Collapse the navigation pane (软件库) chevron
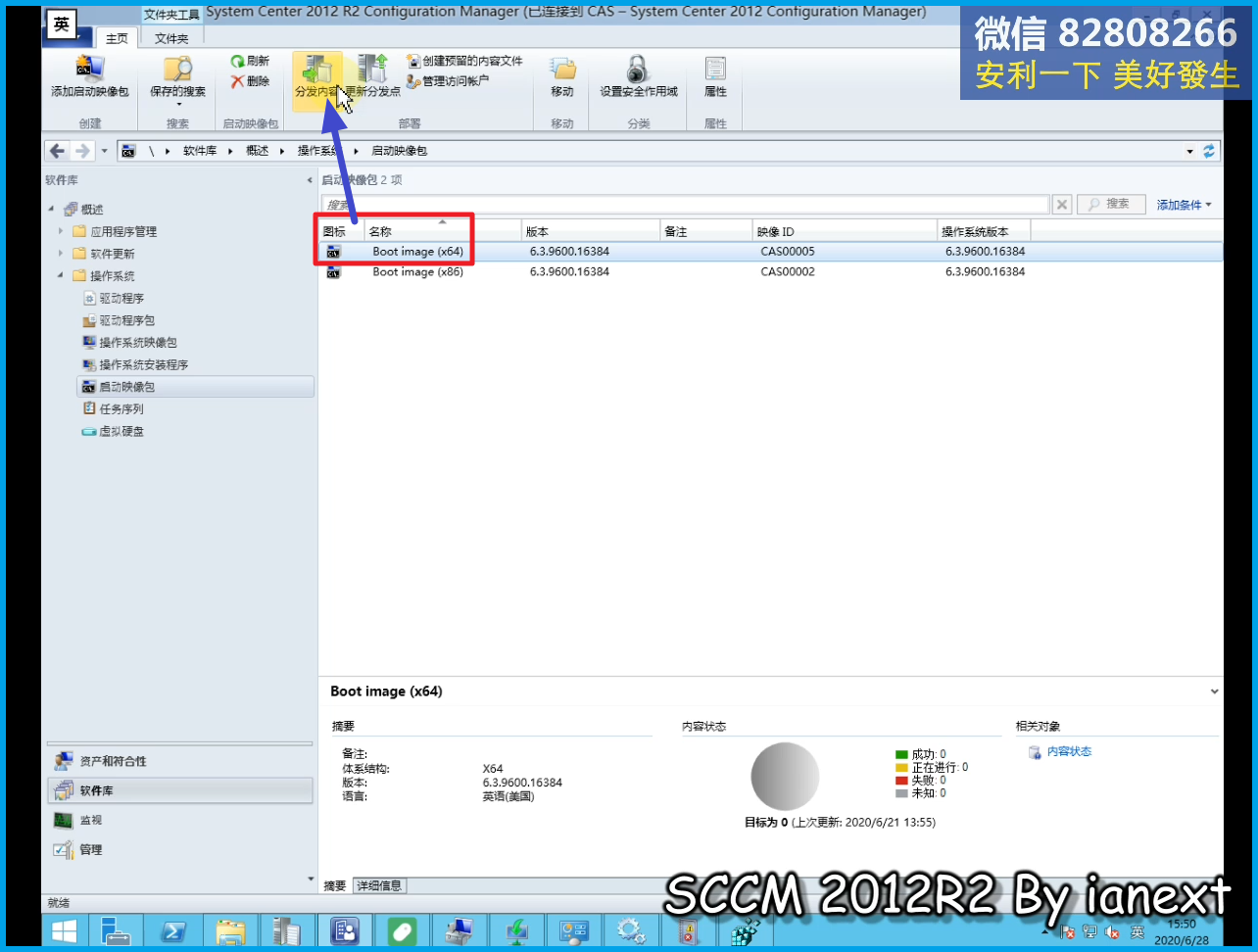The width and height of the screenshot is (1258, 952). coord(310,180)
